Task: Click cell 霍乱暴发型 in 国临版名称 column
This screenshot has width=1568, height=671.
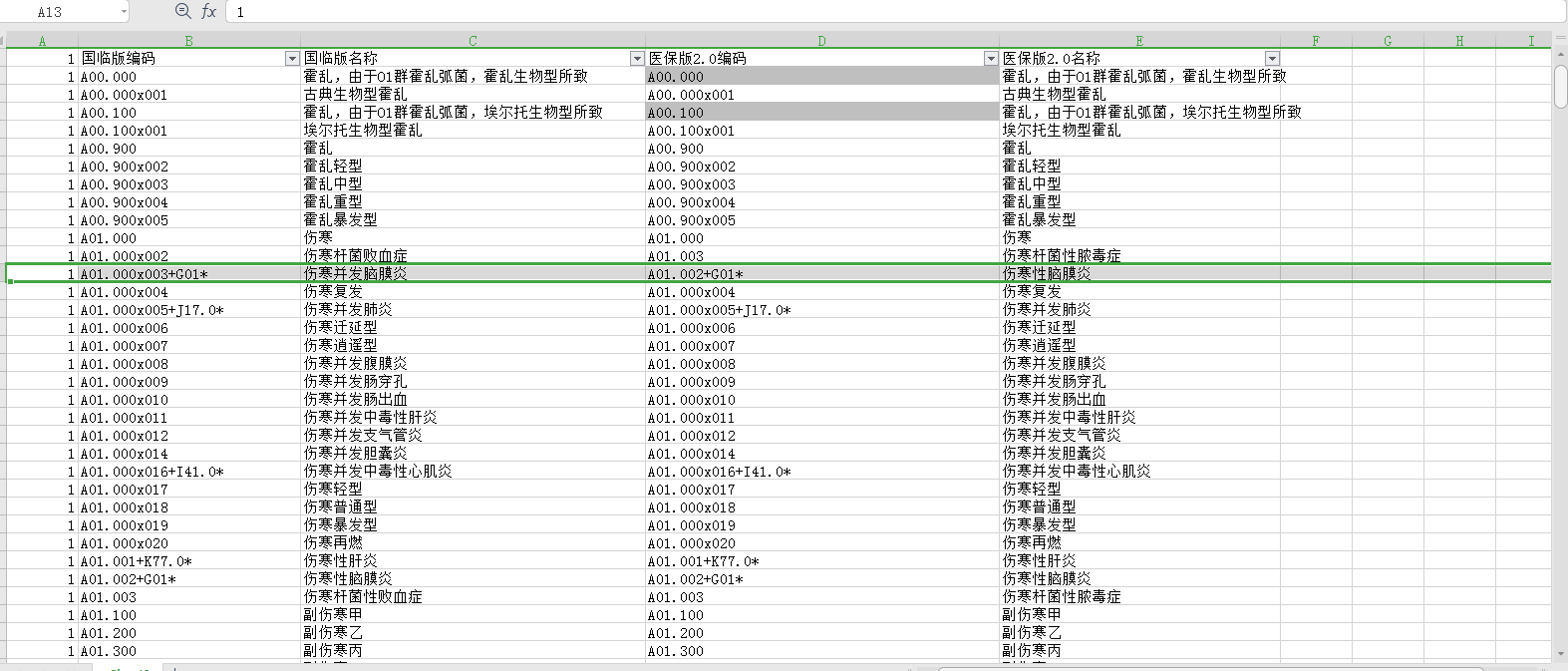Action: pyautogui.click(x=473, y=220)
